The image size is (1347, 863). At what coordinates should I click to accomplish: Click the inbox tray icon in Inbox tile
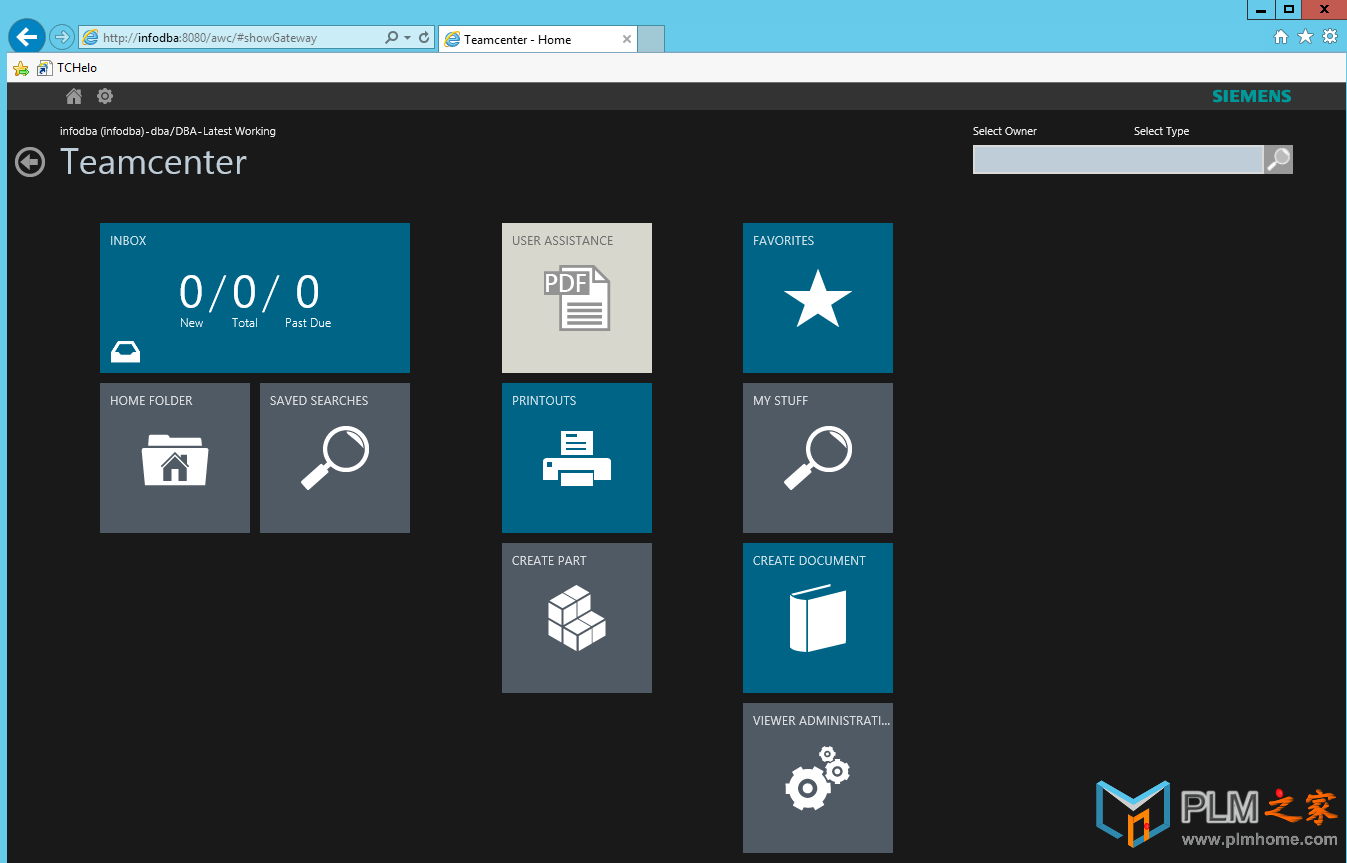(x=126, y=351)
